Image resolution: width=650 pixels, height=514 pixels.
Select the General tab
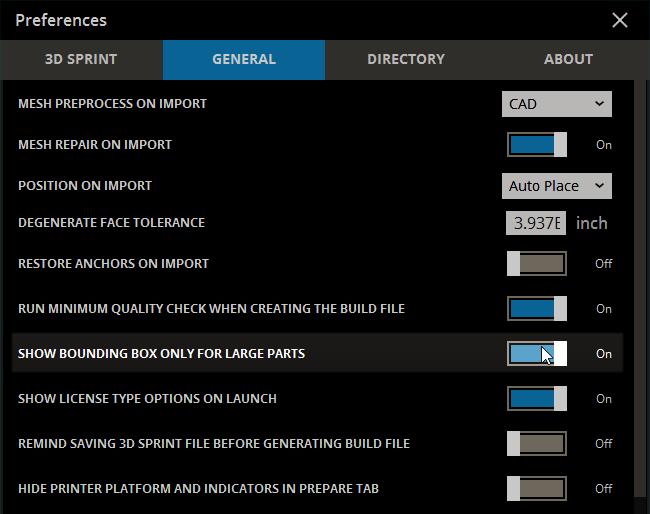pyautogui.click(x=243, y=59)
